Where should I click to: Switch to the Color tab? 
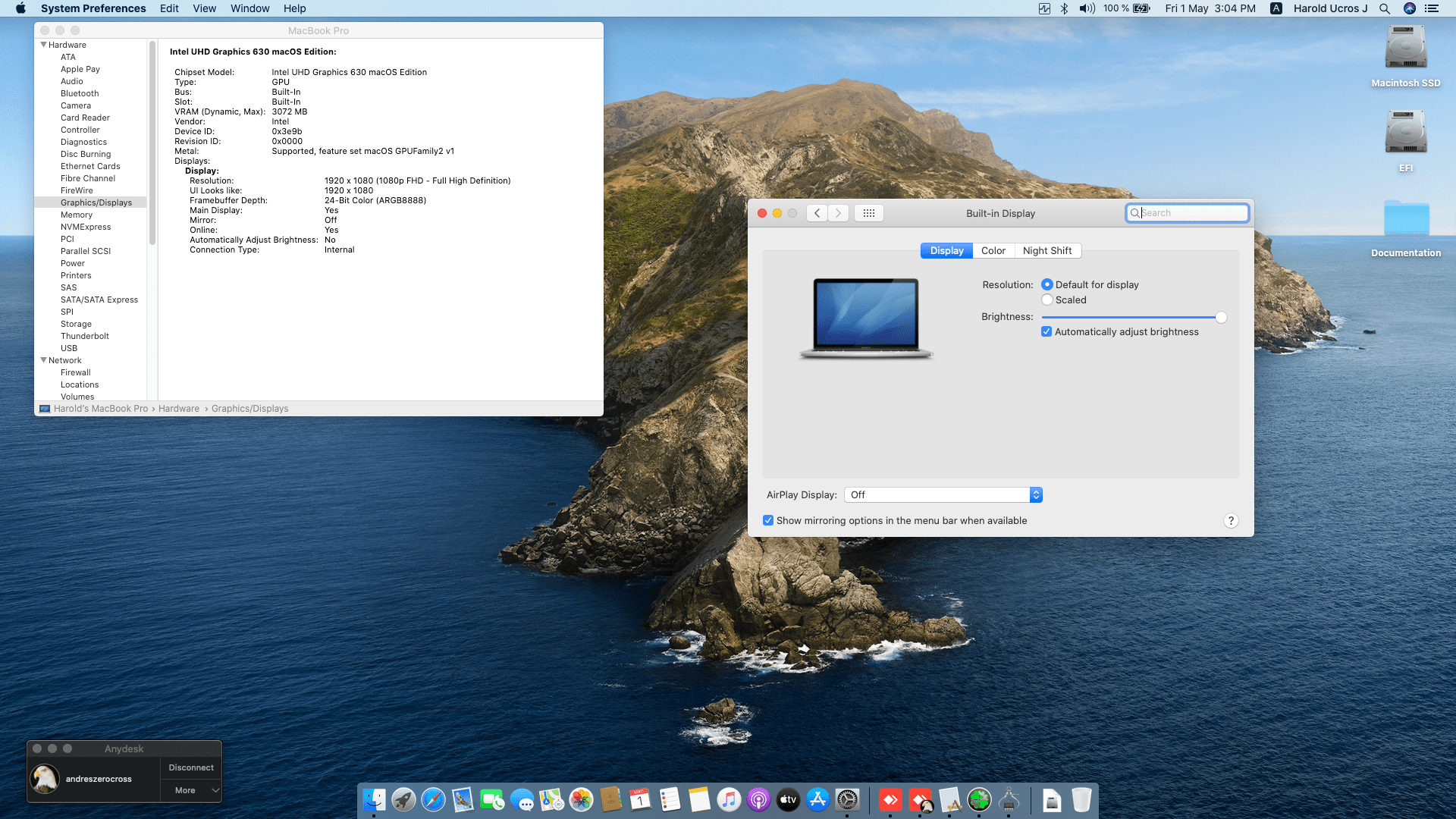click(x=993, y=250)
